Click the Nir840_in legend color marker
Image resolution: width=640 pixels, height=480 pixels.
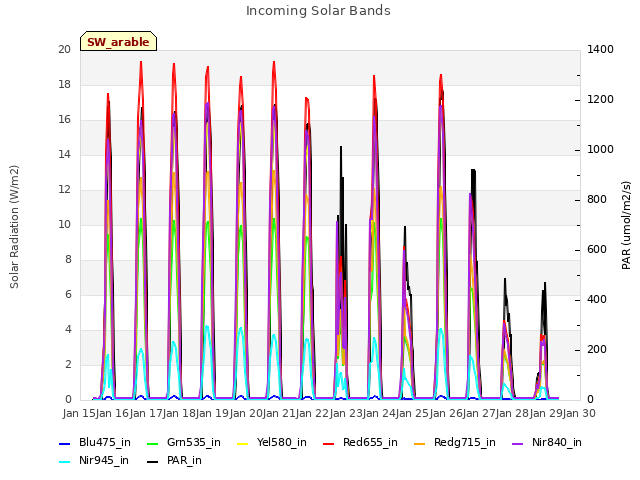(x=518, y=444)
